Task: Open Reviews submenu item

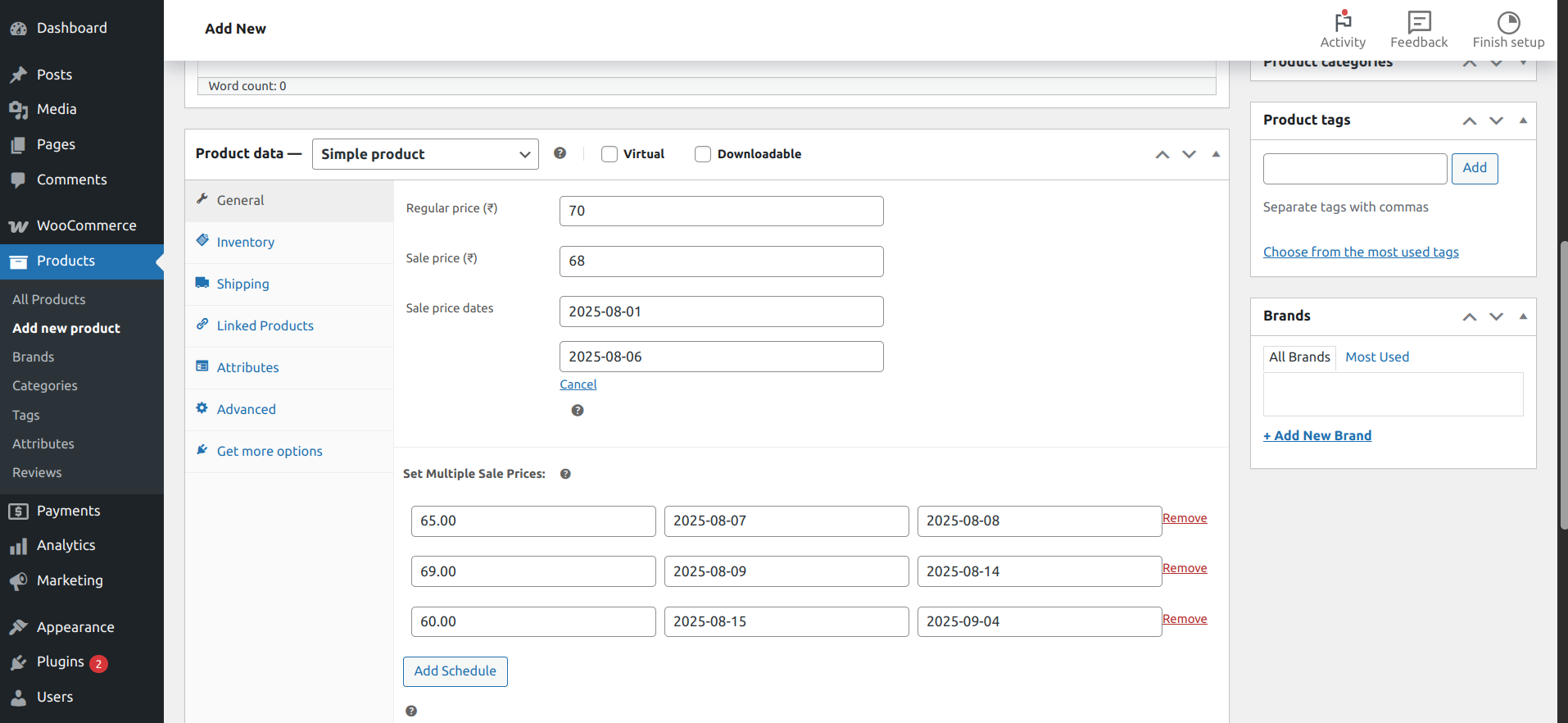Action: (x=37, y=473)
